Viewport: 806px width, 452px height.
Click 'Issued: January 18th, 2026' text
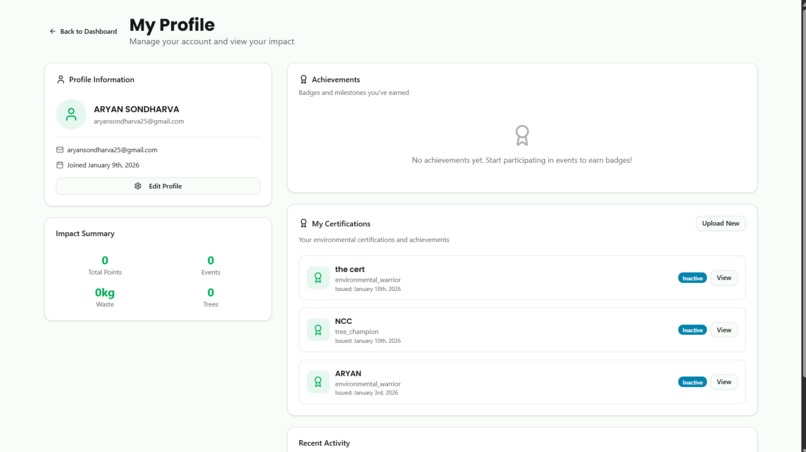click(x=368, y=289)
